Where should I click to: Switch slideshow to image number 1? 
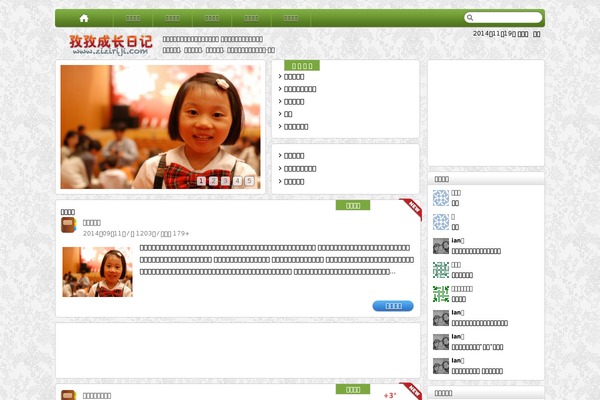click(201, 181)
